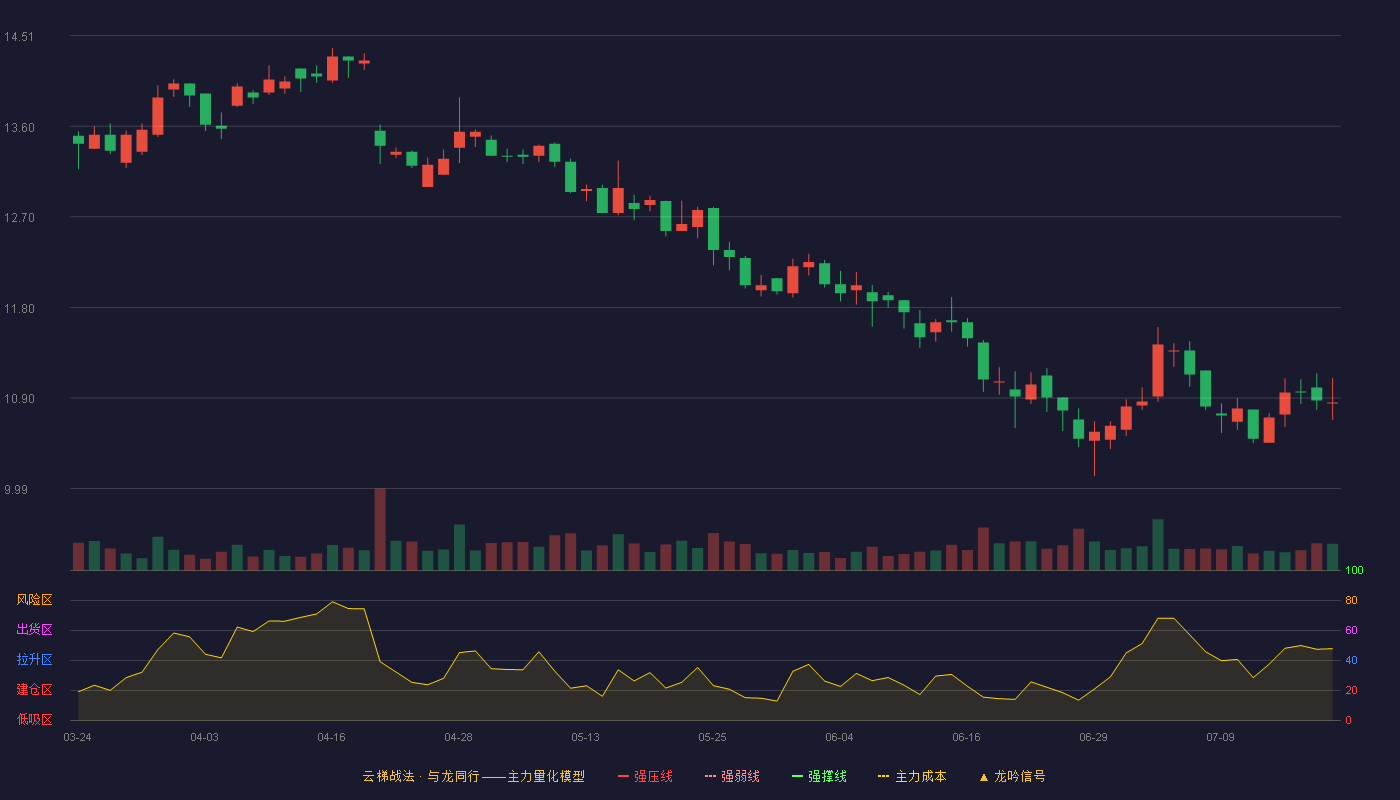Toggle the 主力成本 legend series
This screenshot has width=1400, height=800.
(912, 776)
